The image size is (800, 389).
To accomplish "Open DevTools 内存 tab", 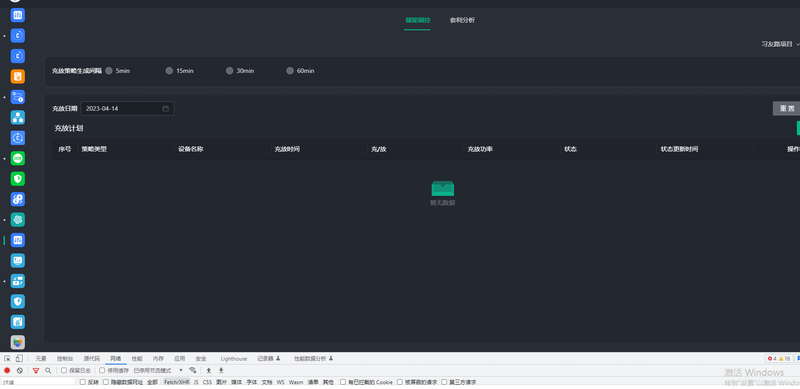I will pyautogui.click(x=159, y=359).
